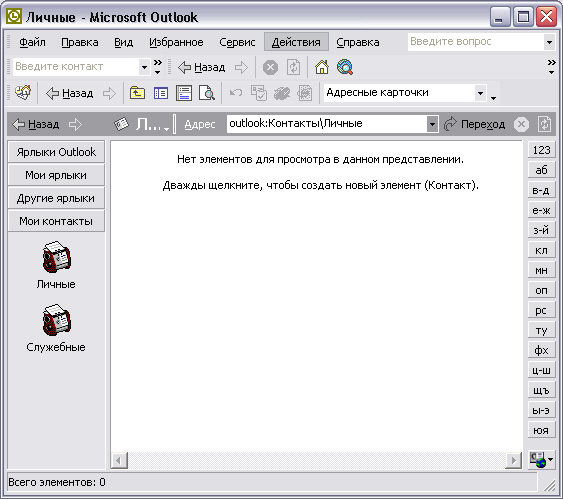Click the Print Preview magnifier icon
This screenshot has height=499, width=563.
207,93
